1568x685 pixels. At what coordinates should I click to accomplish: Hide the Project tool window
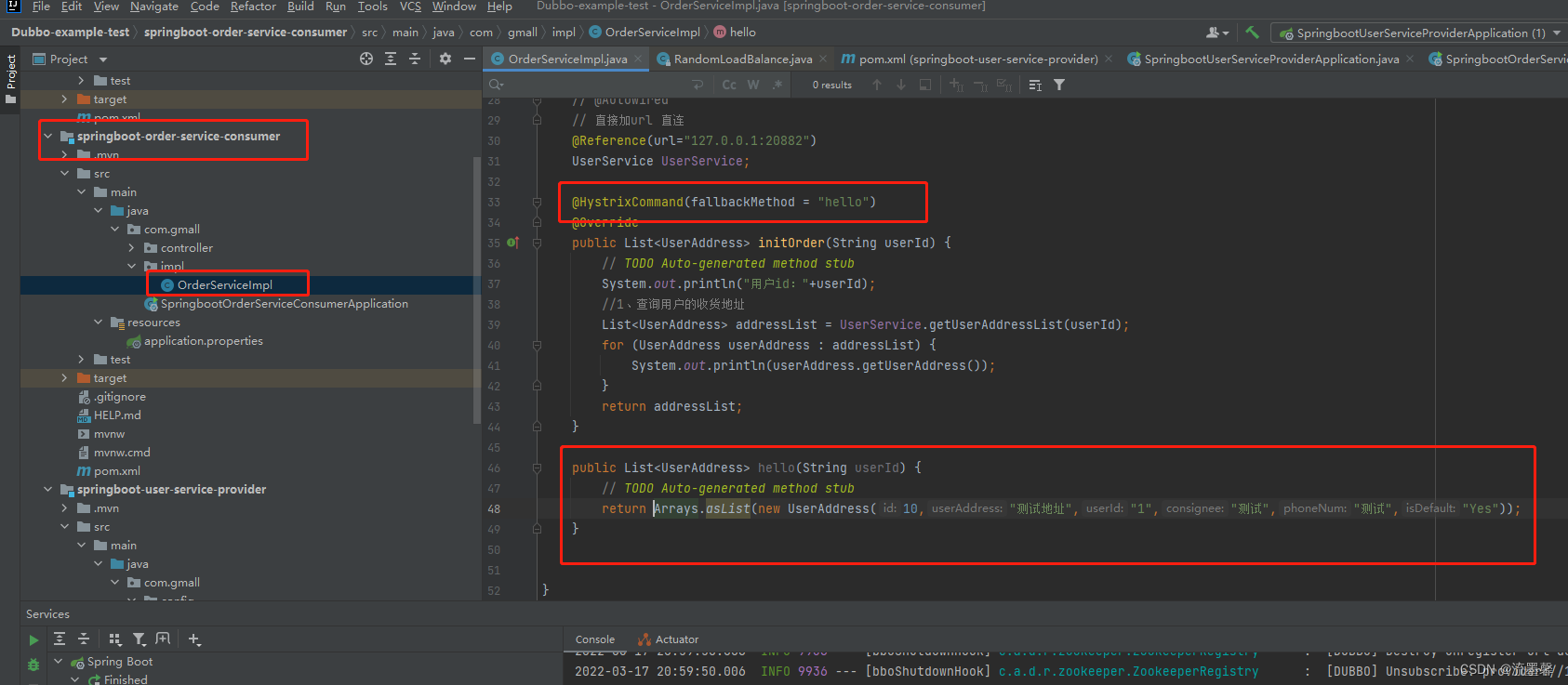(x=470, y=59)
